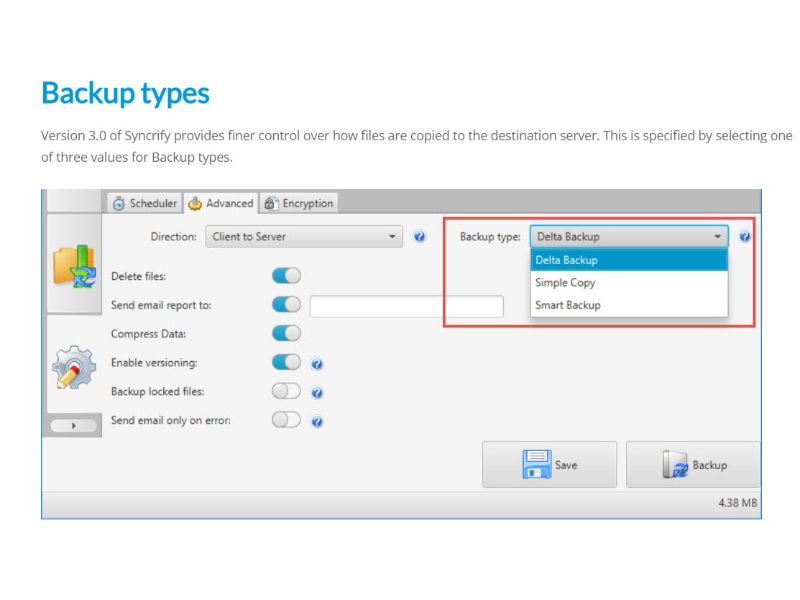800x600 pixels.
Task: Start the backup with Backup button
Action: tap(693, 465)
